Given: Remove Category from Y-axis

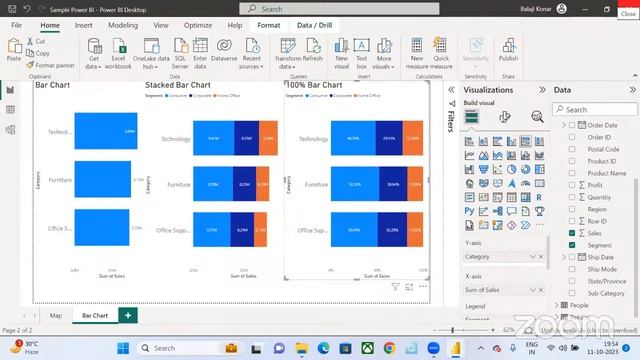Looking at the screenshot, I should 541,257.
